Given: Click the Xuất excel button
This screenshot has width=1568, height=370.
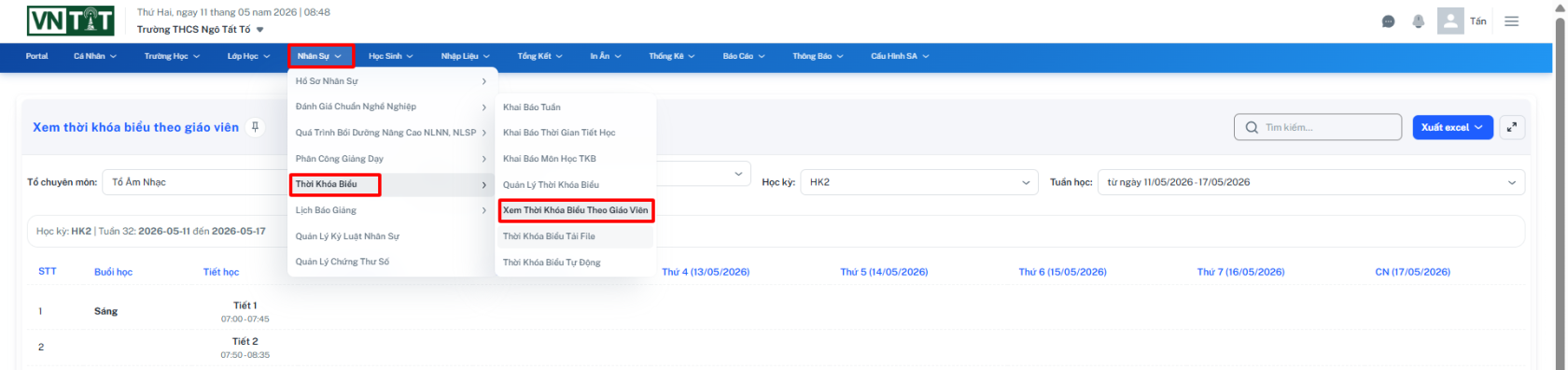Looking at the screenshot, I should pyautogui.click(x=1452, y=127).
